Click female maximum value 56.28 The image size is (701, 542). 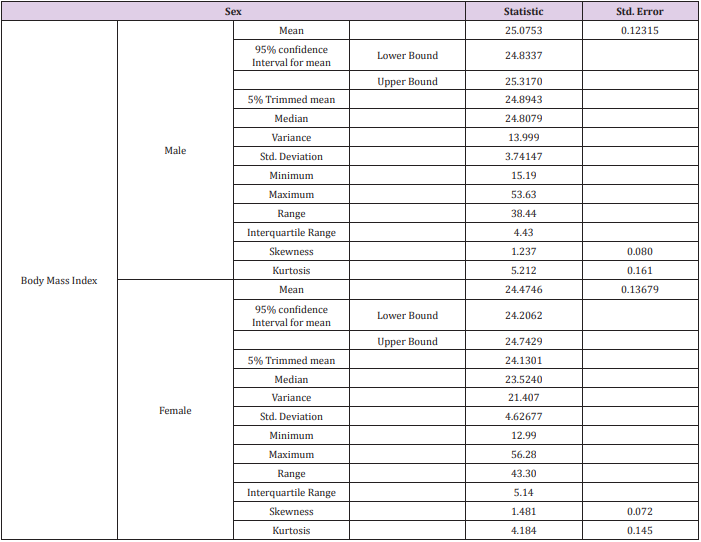click(524, 454)
